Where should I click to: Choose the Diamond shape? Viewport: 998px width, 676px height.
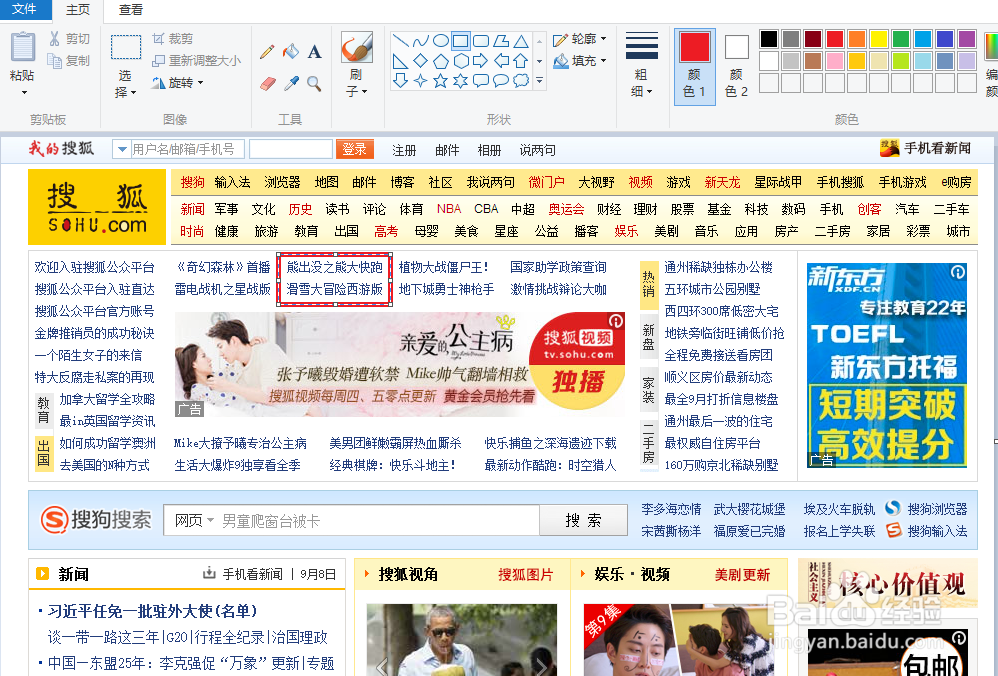point(421,61)
